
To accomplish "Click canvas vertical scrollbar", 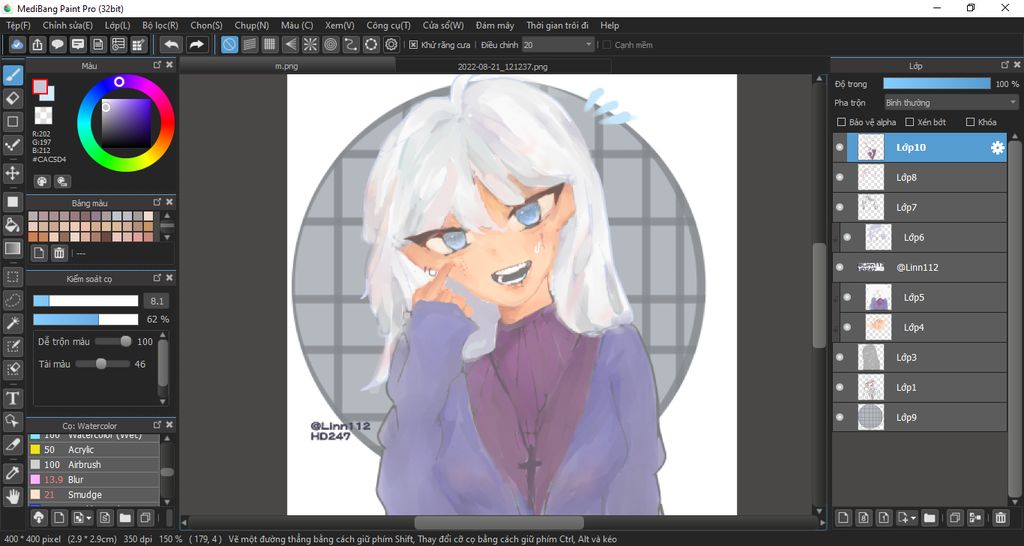I will point(819,294).
